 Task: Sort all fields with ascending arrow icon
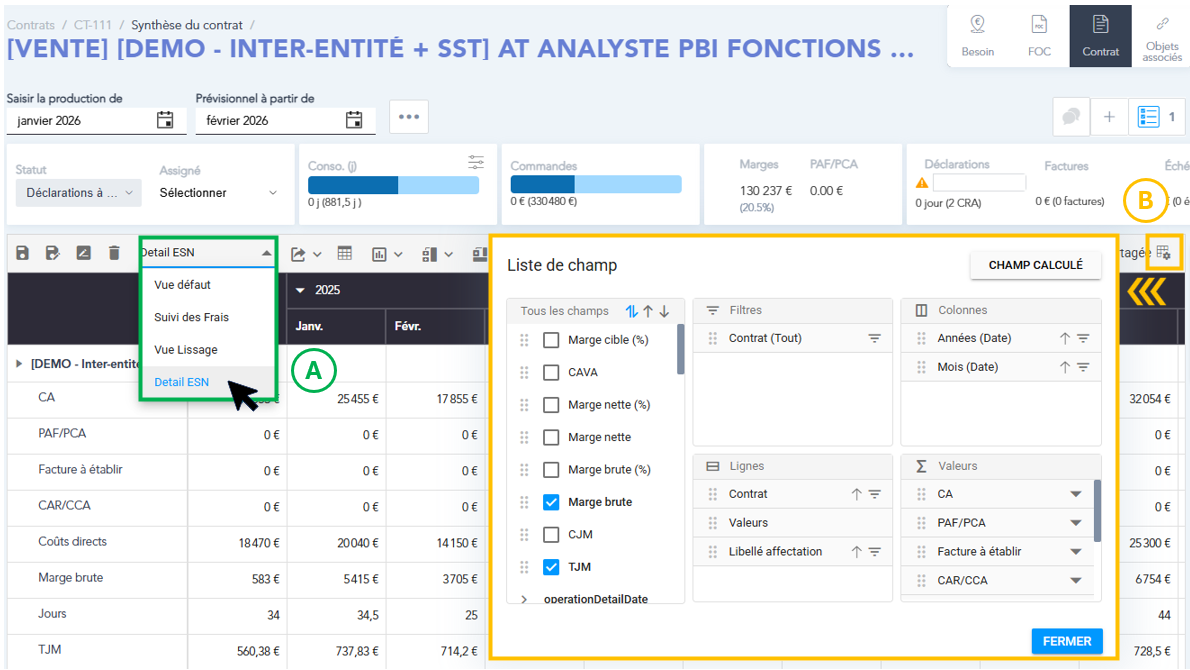coord(648,311)
